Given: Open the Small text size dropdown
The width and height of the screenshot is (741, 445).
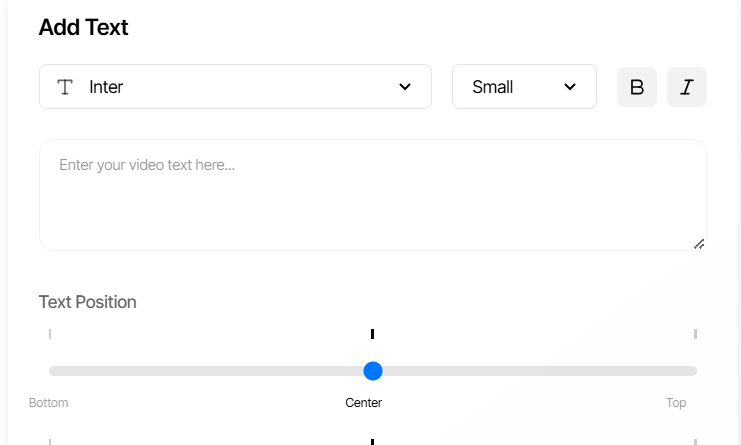Looking at the screenshot, I should tap(524, 87).
